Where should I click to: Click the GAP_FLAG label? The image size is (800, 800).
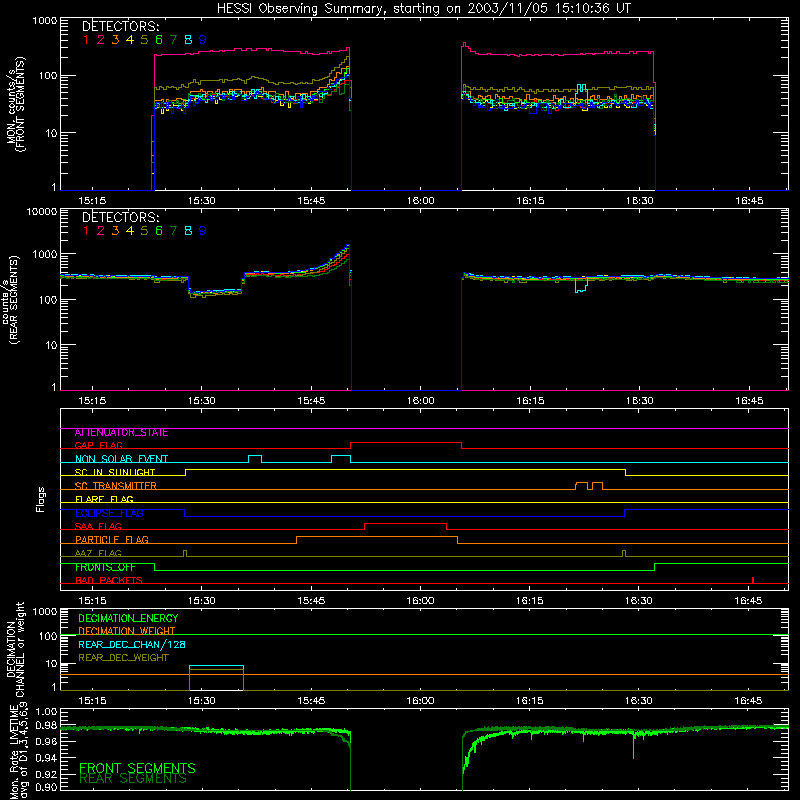pos(98,446)
